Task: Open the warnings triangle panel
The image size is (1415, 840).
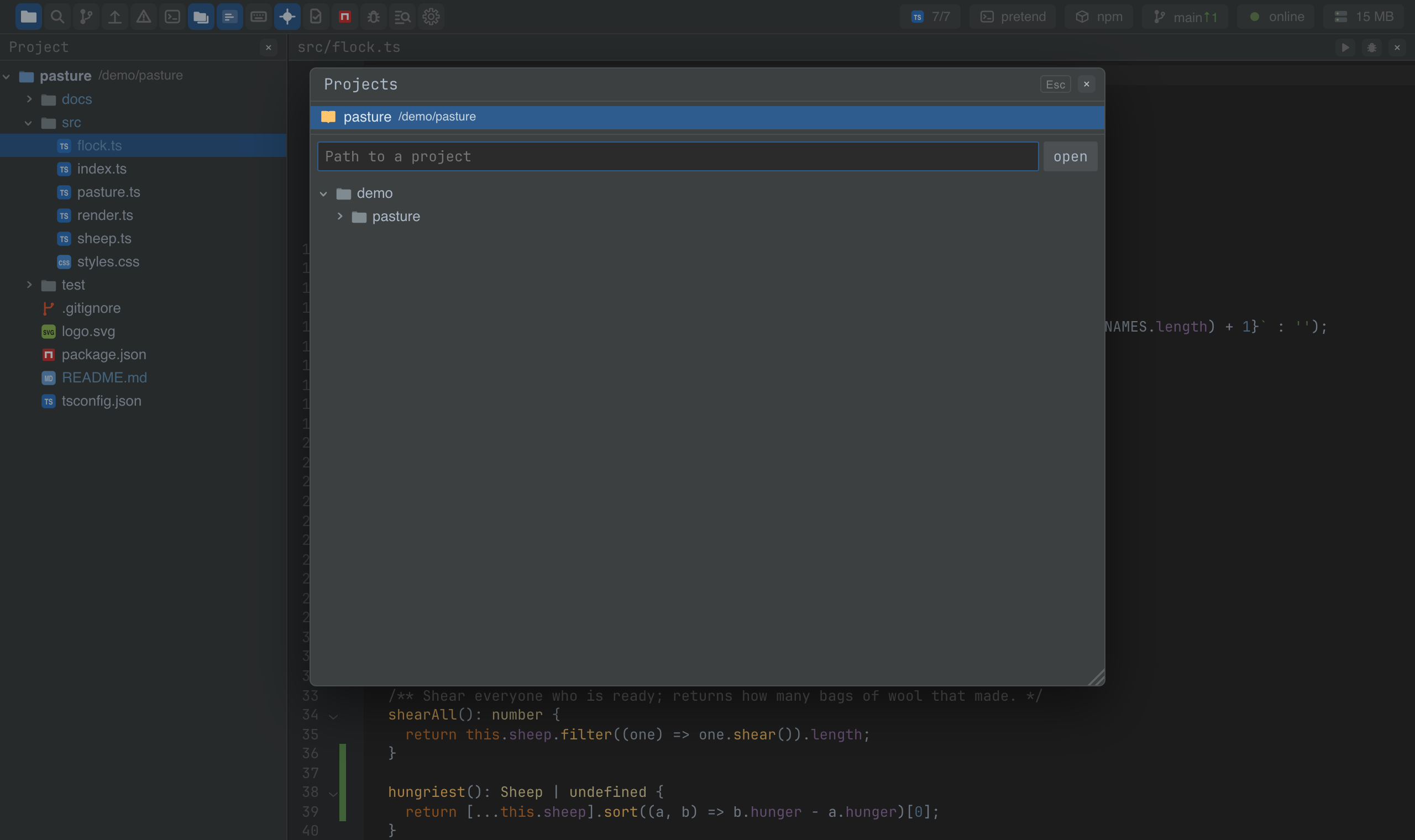Action: click(x=144, y=17)
